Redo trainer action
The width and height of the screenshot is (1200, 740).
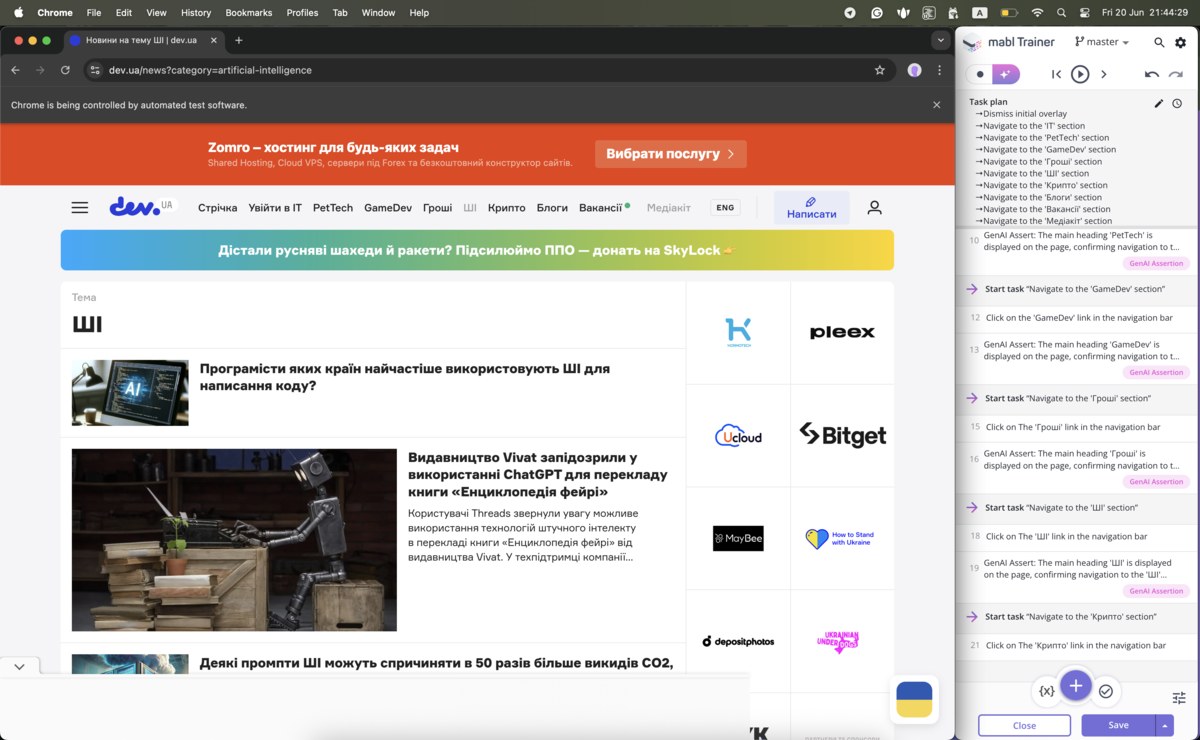point(1176,74)
